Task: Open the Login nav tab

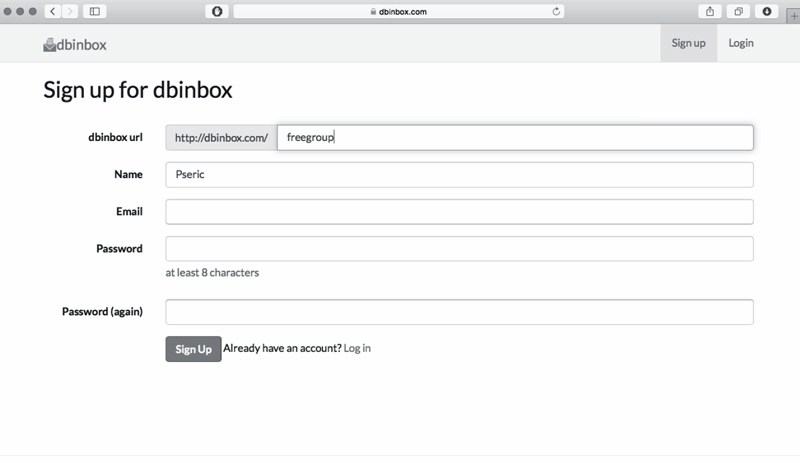Action: click(x=741, y=43)
